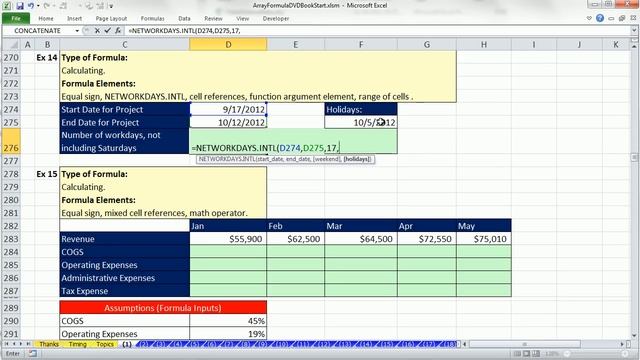640x360 pixels.
Task: Expand the Name Box dropdown
Action: point(77,31)
